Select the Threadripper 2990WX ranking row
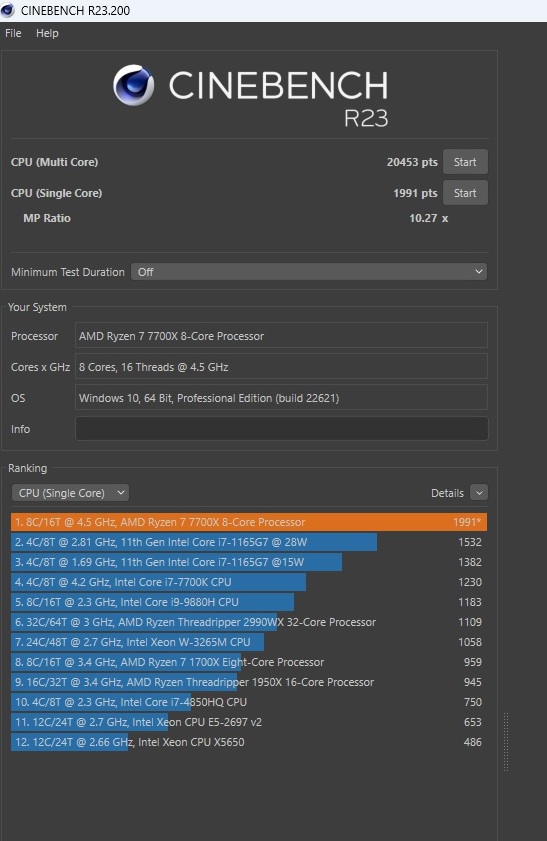Image resolution: width=547 pixels, height=841 pixels. pyautogui.click(x=249, y=622)
